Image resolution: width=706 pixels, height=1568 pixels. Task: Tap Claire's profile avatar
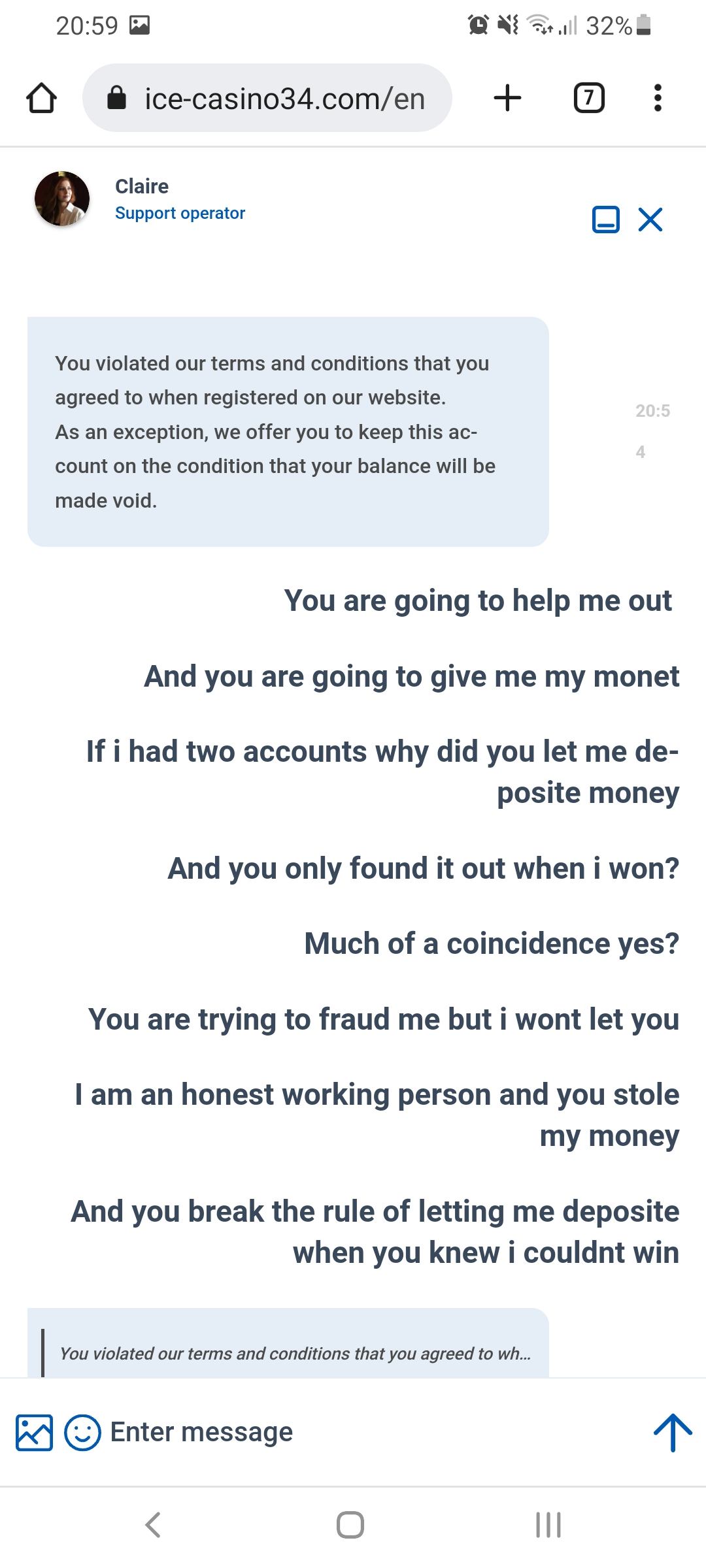pos(62,199)
